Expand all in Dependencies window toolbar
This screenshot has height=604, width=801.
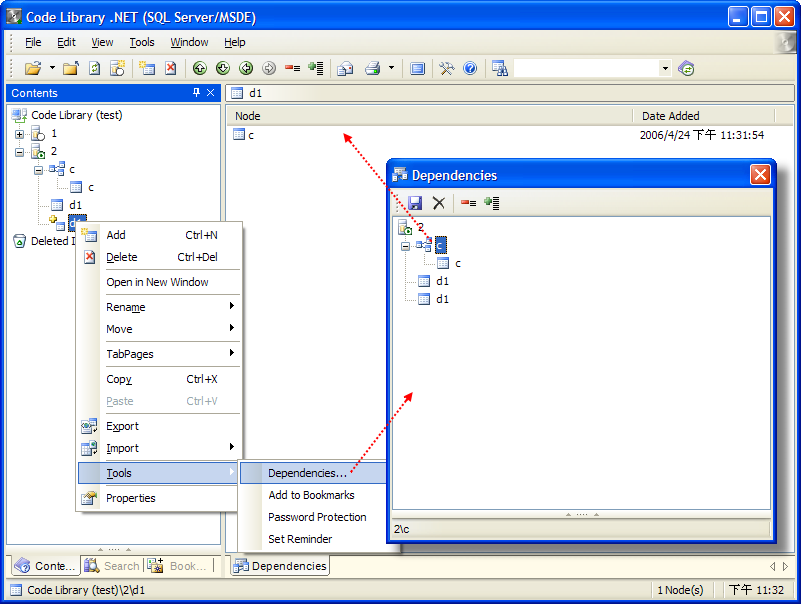click(492, 203)
